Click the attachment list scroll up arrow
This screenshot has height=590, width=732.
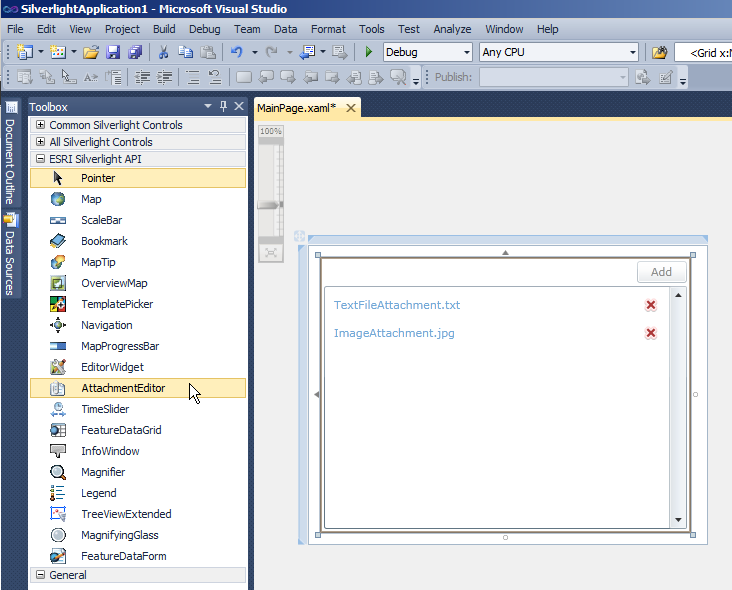[678, 295]
